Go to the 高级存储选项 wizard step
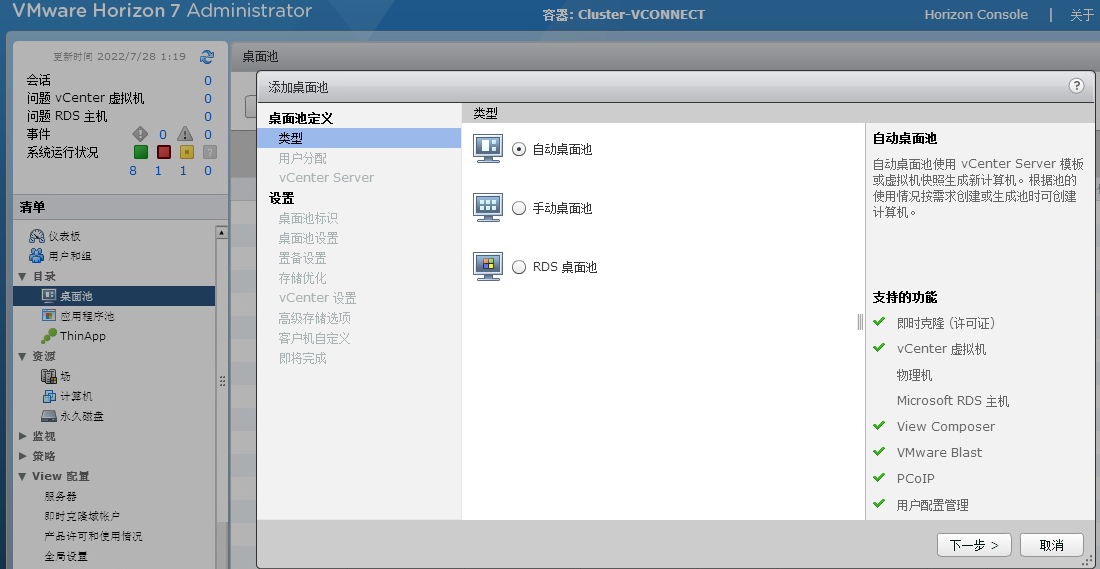This screenshot has width=1100, height=569. (x=314, y=319)
